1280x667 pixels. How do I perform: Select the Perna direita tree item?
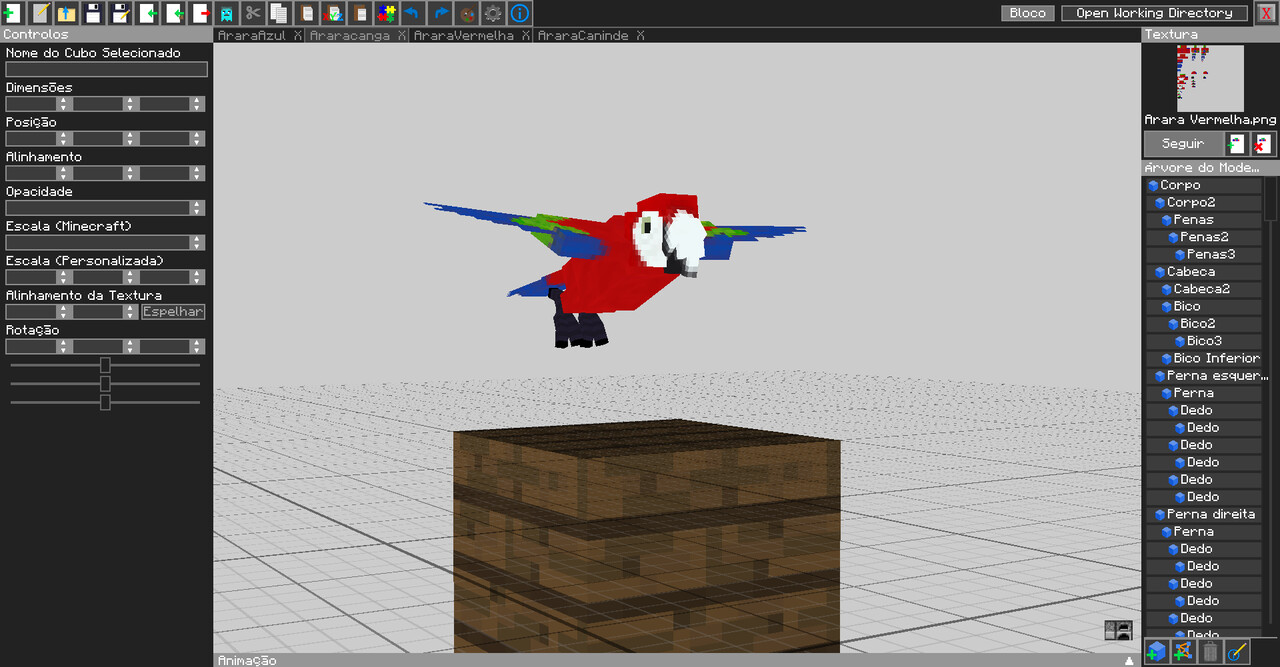(1210, 514)
